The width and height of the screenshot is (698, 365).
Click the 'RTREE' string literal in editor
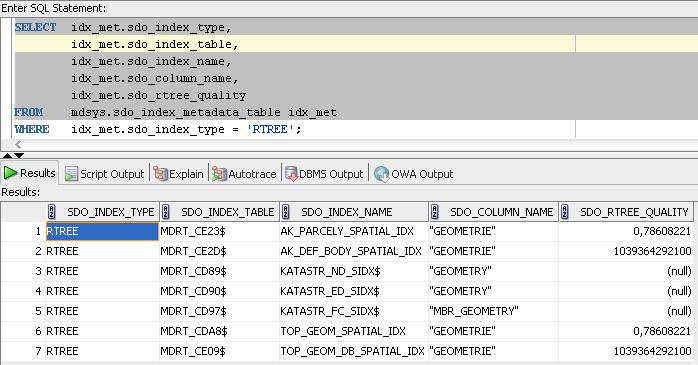[270, 129]
